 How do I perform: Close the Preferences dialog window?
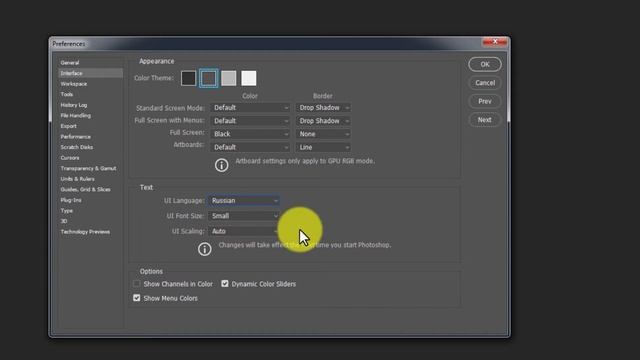pyautogui.click(x=495, y=42)
